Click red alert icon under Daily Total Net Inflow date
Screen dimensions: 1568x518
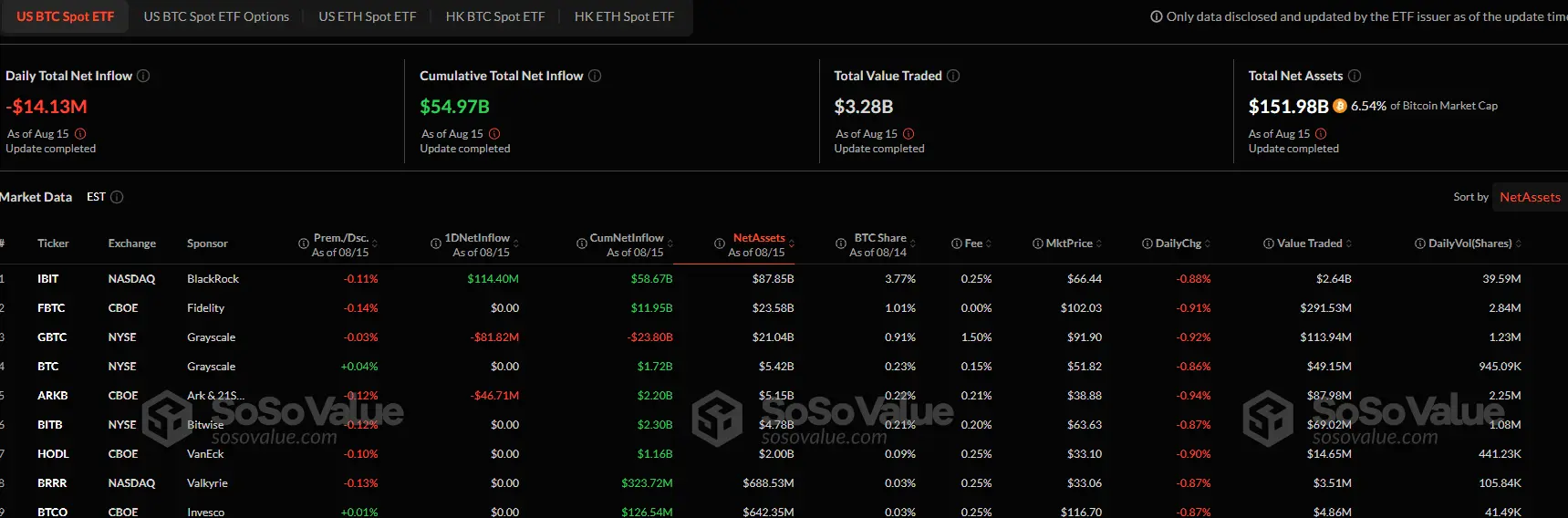(x=80, y=134)
